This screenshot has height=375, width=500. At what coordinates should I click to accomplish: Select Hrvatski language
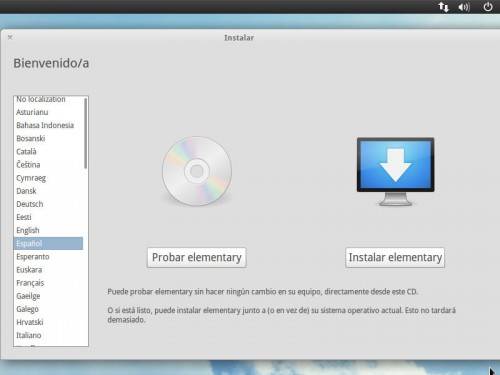48,322
